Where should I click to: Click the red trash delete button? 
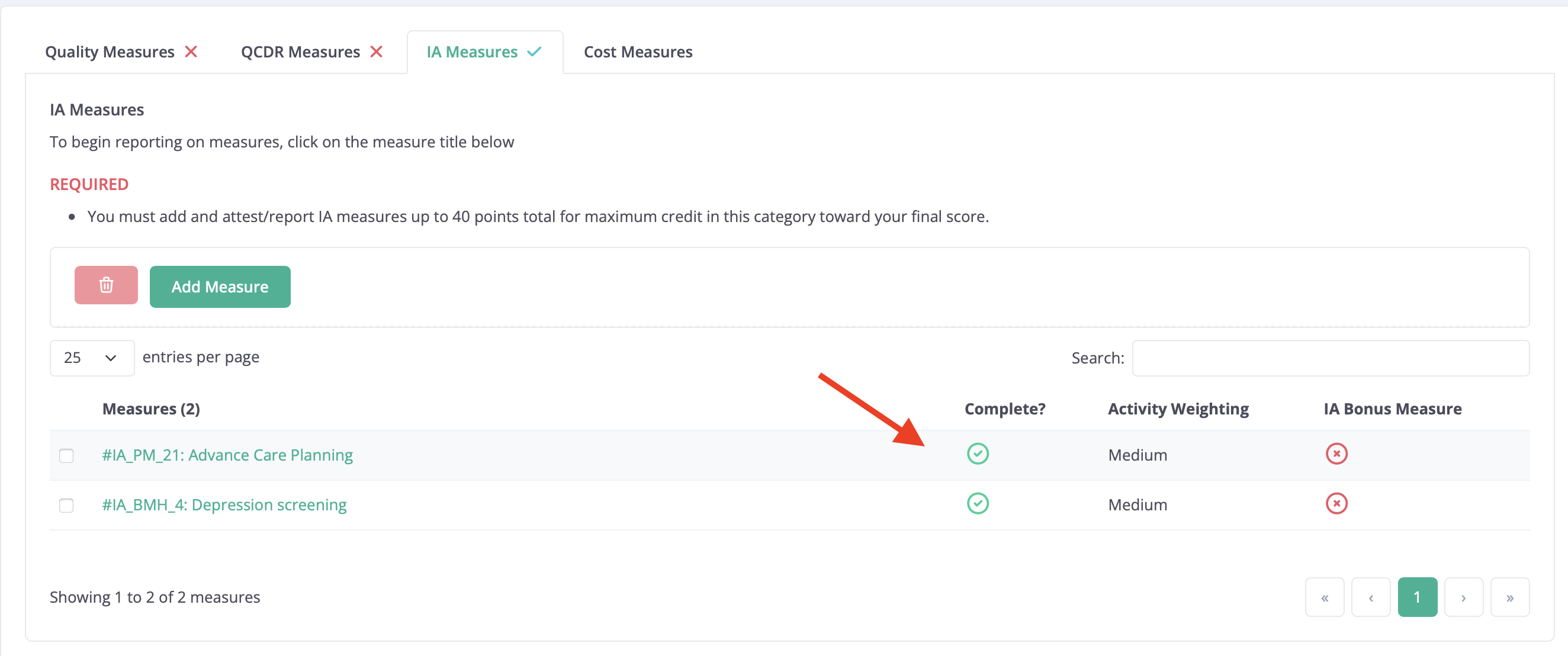[106, 285]
